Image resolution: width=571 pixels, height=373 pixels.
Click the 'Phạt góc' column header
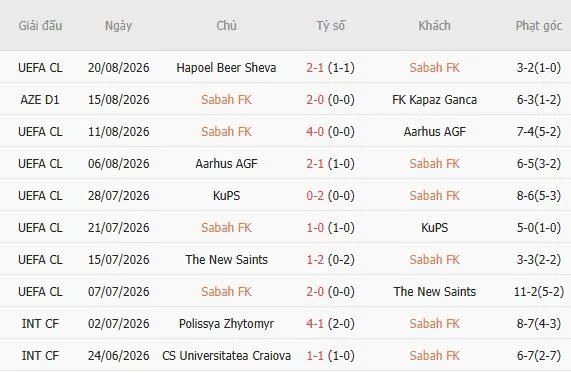539,26
